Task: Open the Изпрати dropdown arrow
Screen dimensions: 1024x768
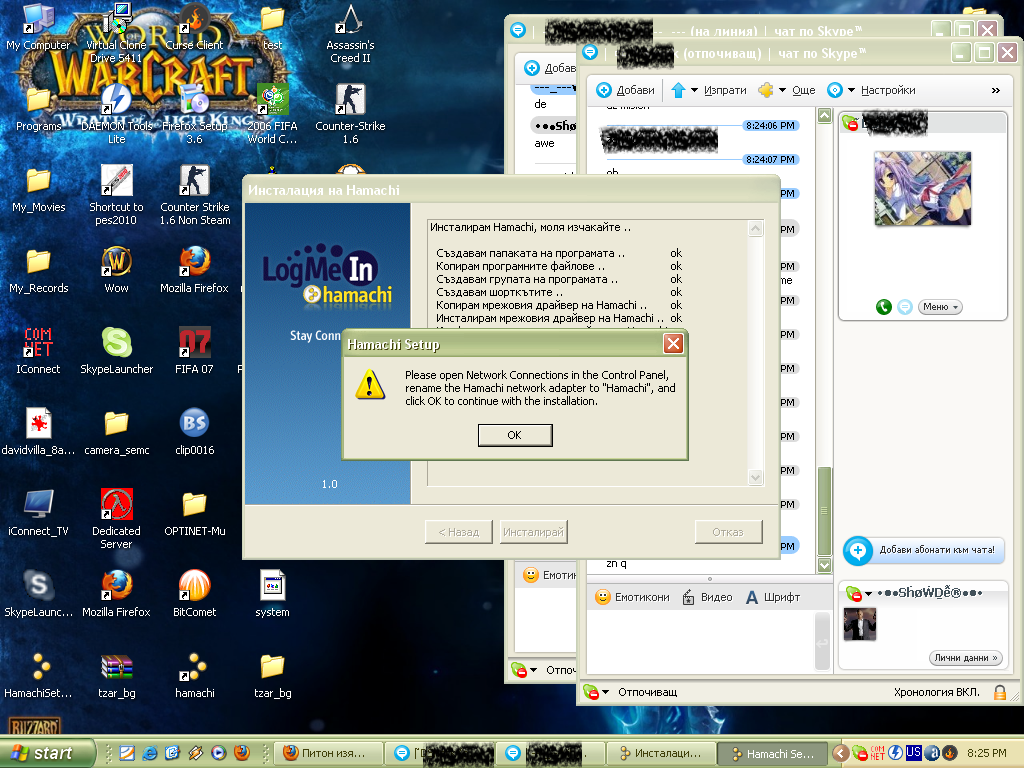Action: coord(694,90)
